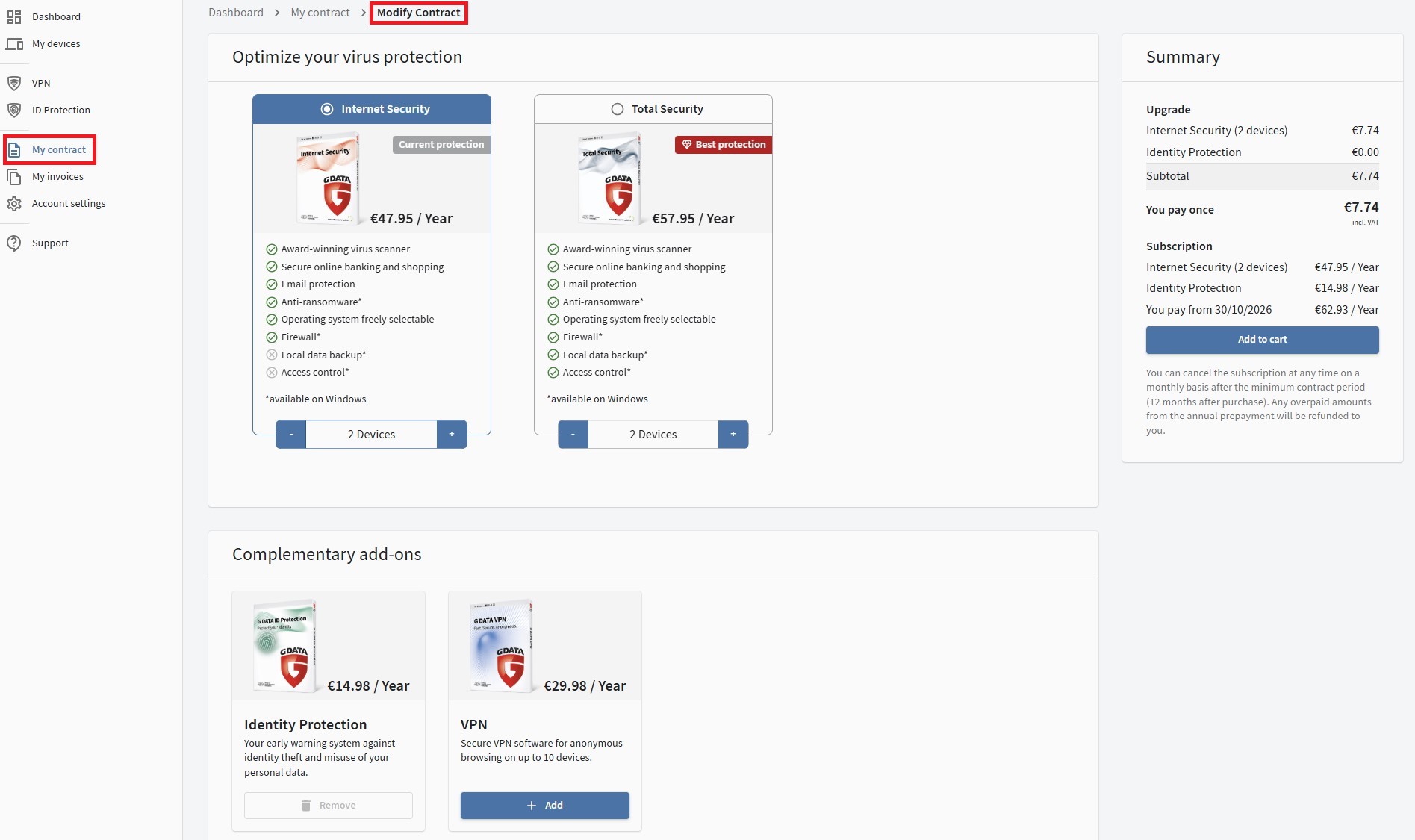Select the Total Security radio button
The width and height of the screenshot is (1415, 840).
[618, 109]
